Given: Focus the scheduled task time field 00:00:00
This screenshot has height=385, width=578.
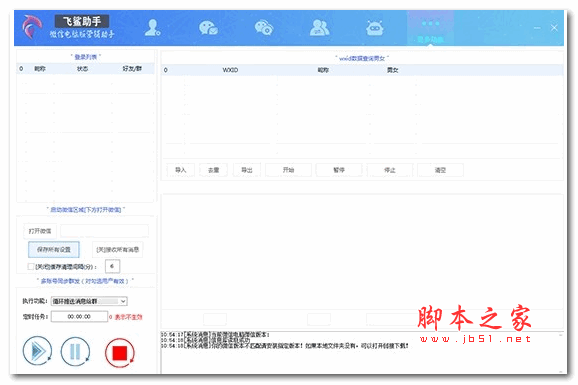Looking at the screenshot, I should pos(79,316).
